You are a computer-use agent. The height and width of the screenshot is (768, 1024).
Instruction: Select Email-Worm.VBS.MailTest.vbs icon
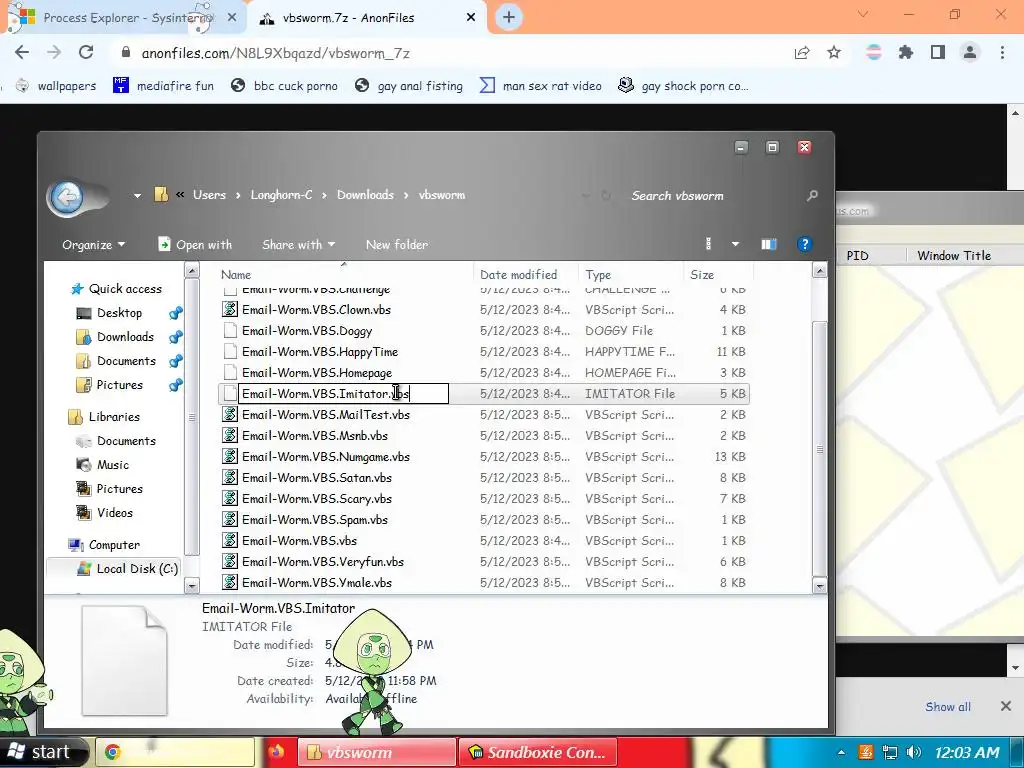[x=230, y=415]
